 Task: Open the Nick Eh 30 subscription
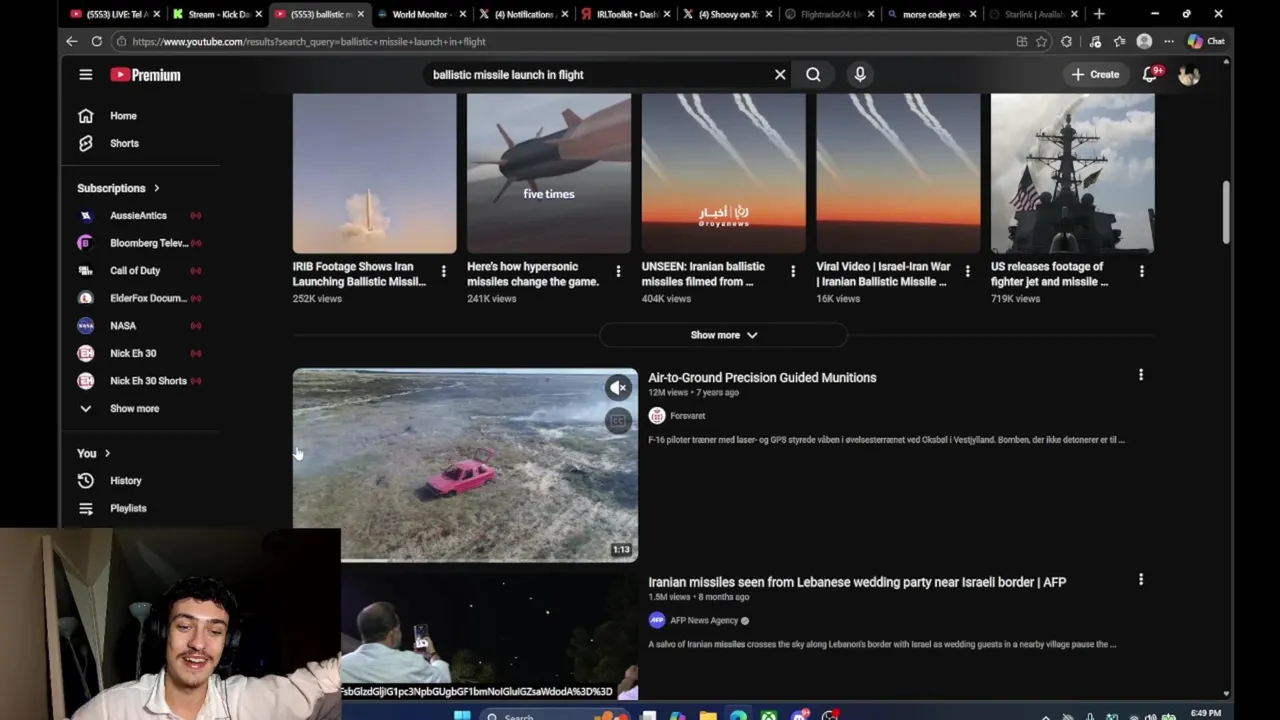point(140,353)
